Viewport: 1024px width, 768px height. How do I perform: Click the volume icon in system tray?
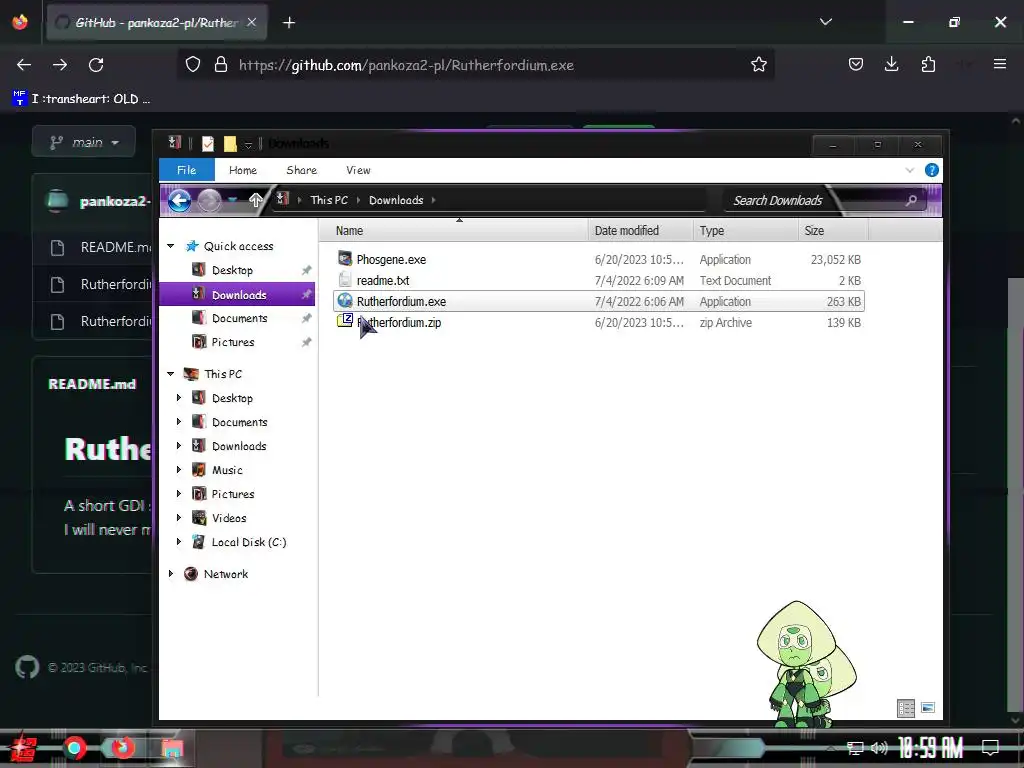click(879, 748)
